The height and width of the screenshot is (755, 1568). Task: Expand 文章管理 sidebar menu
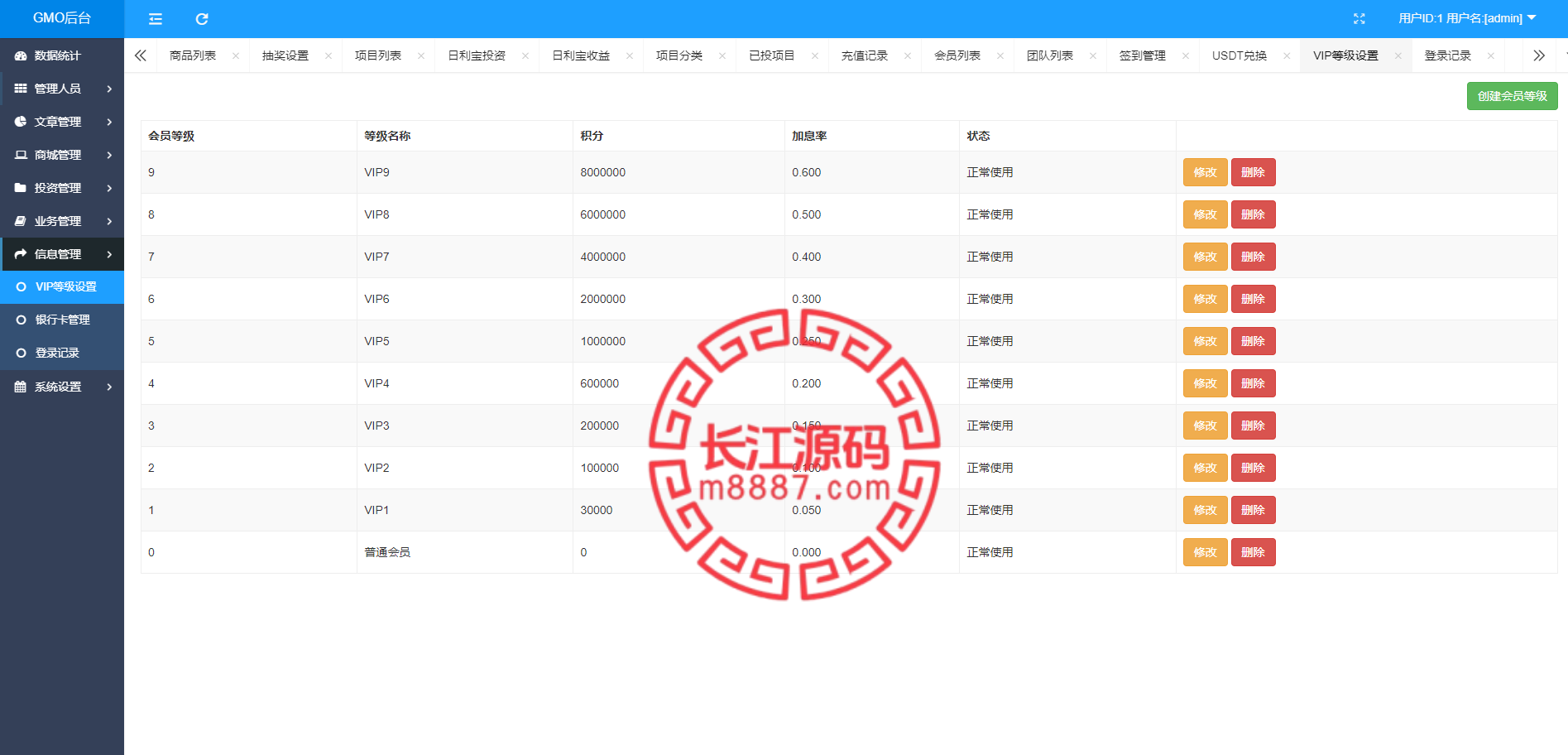(62, 122)
